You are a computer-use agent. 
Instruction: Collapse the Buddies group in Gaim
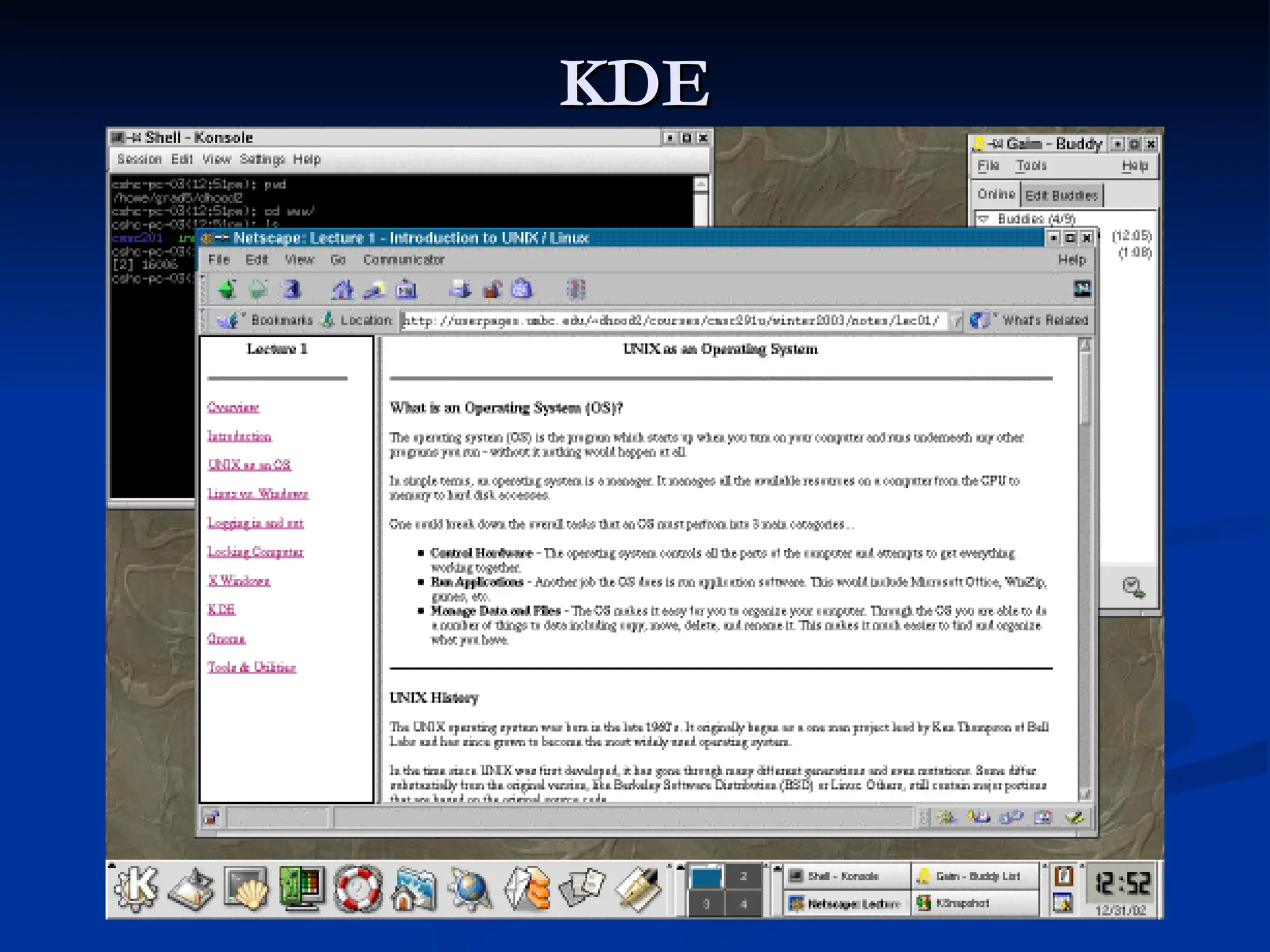pyautogui.click(x=984, y=219)
